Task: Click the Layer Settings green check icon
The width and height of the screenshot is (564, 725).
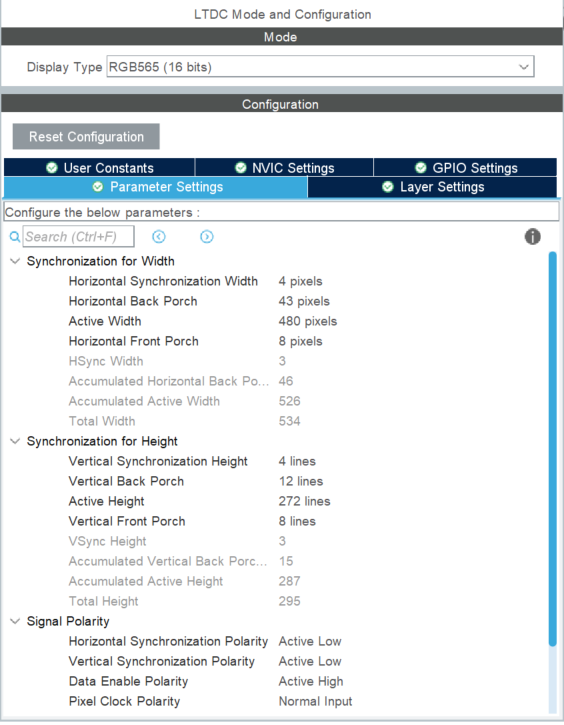Action: coord(388,187)
